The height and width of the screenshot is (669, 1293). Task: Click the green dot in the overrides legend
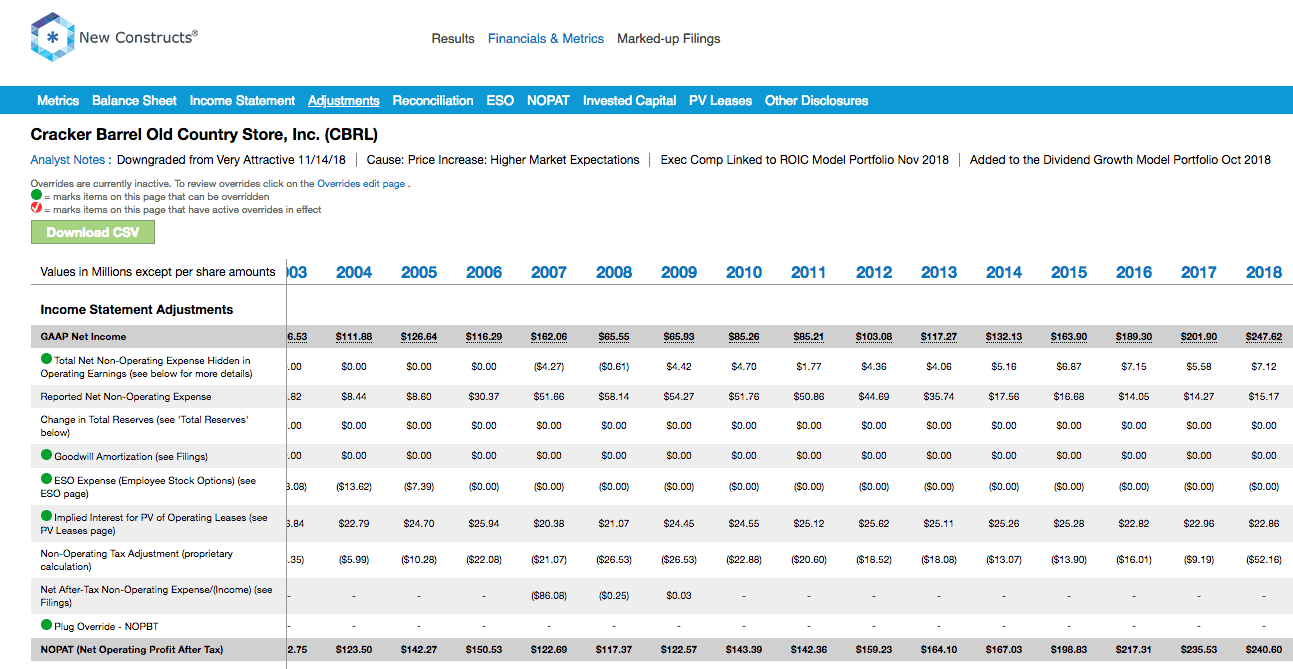tap(36, 197)
